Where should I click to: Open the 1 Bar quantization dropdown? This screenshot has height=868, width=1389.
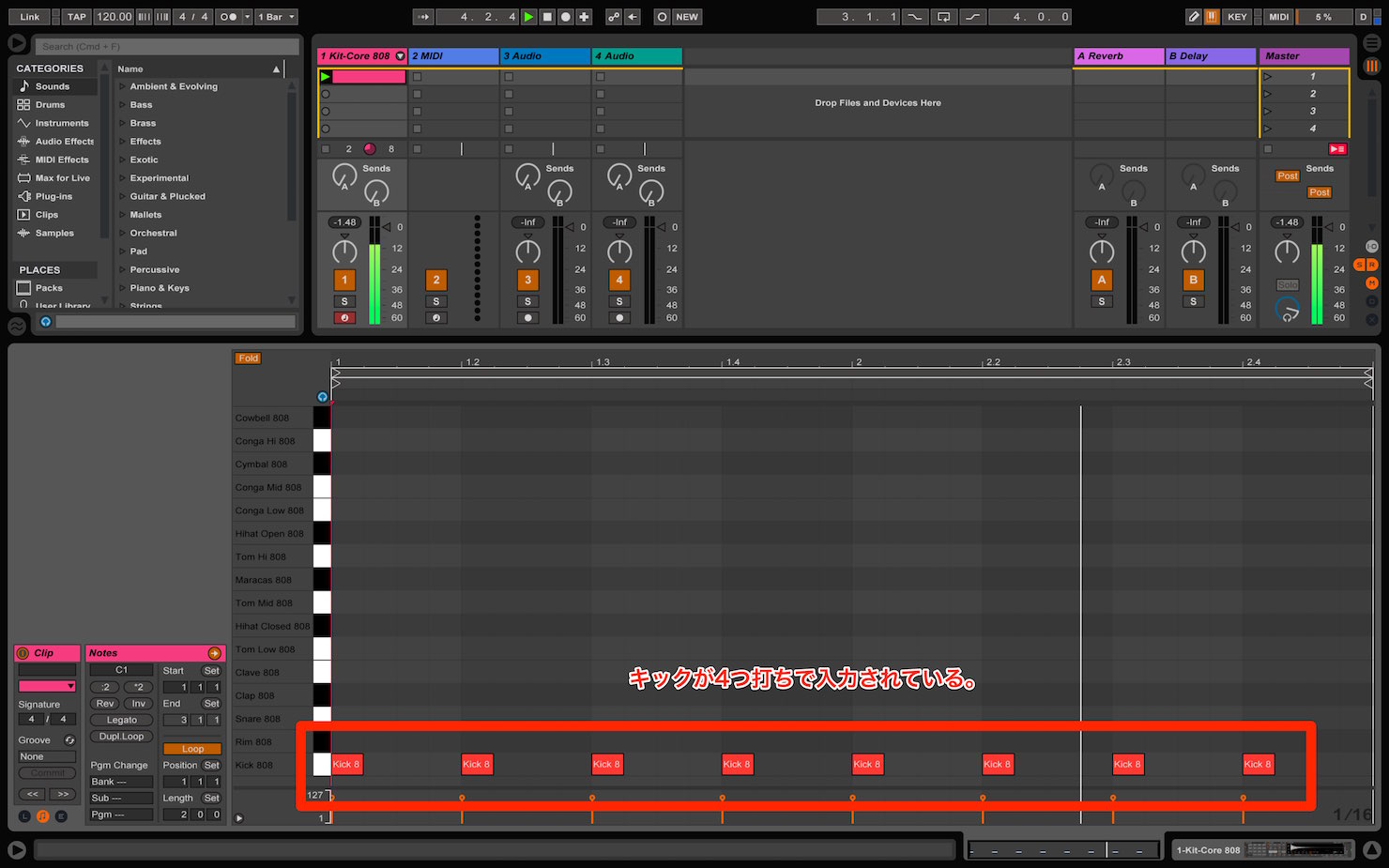(277, 17)
